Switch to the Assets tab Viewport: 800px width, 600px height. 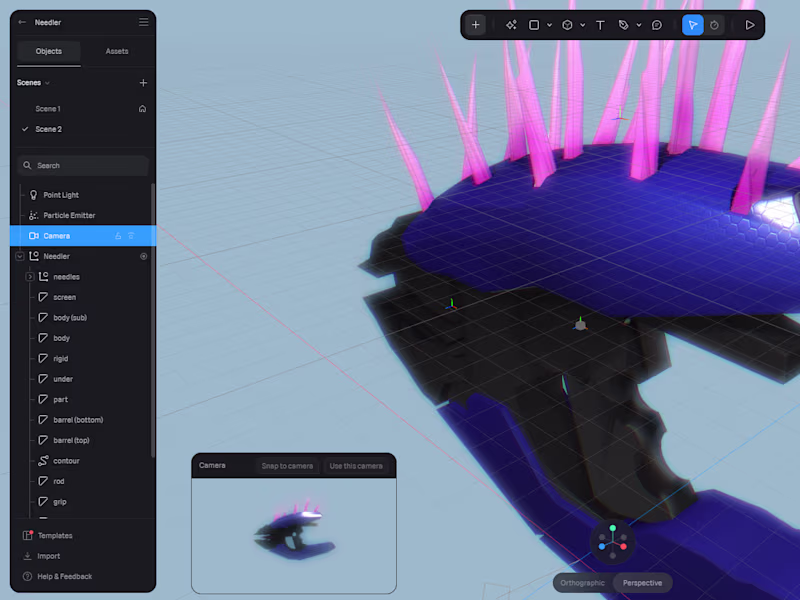(x=117, y=52)
